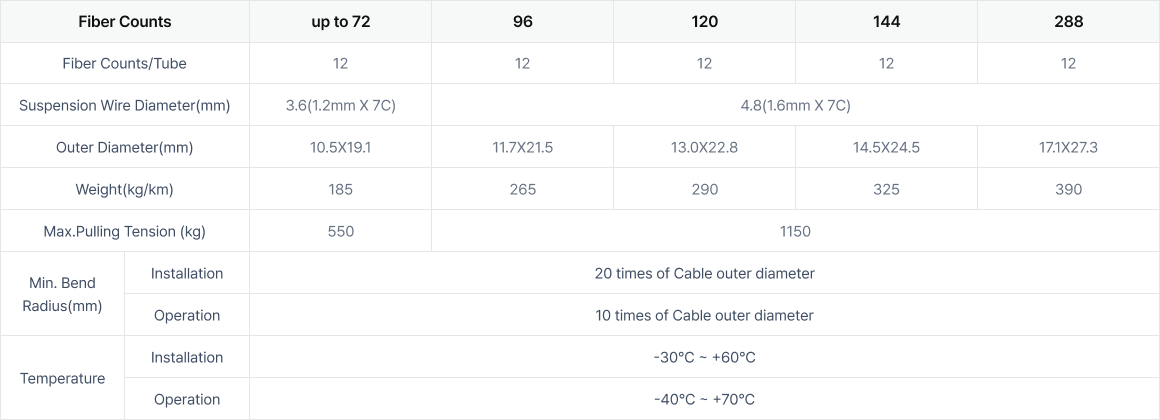
Task: Select outer diameter value 10.5X19.1
Action: click(x=340, y=147)
